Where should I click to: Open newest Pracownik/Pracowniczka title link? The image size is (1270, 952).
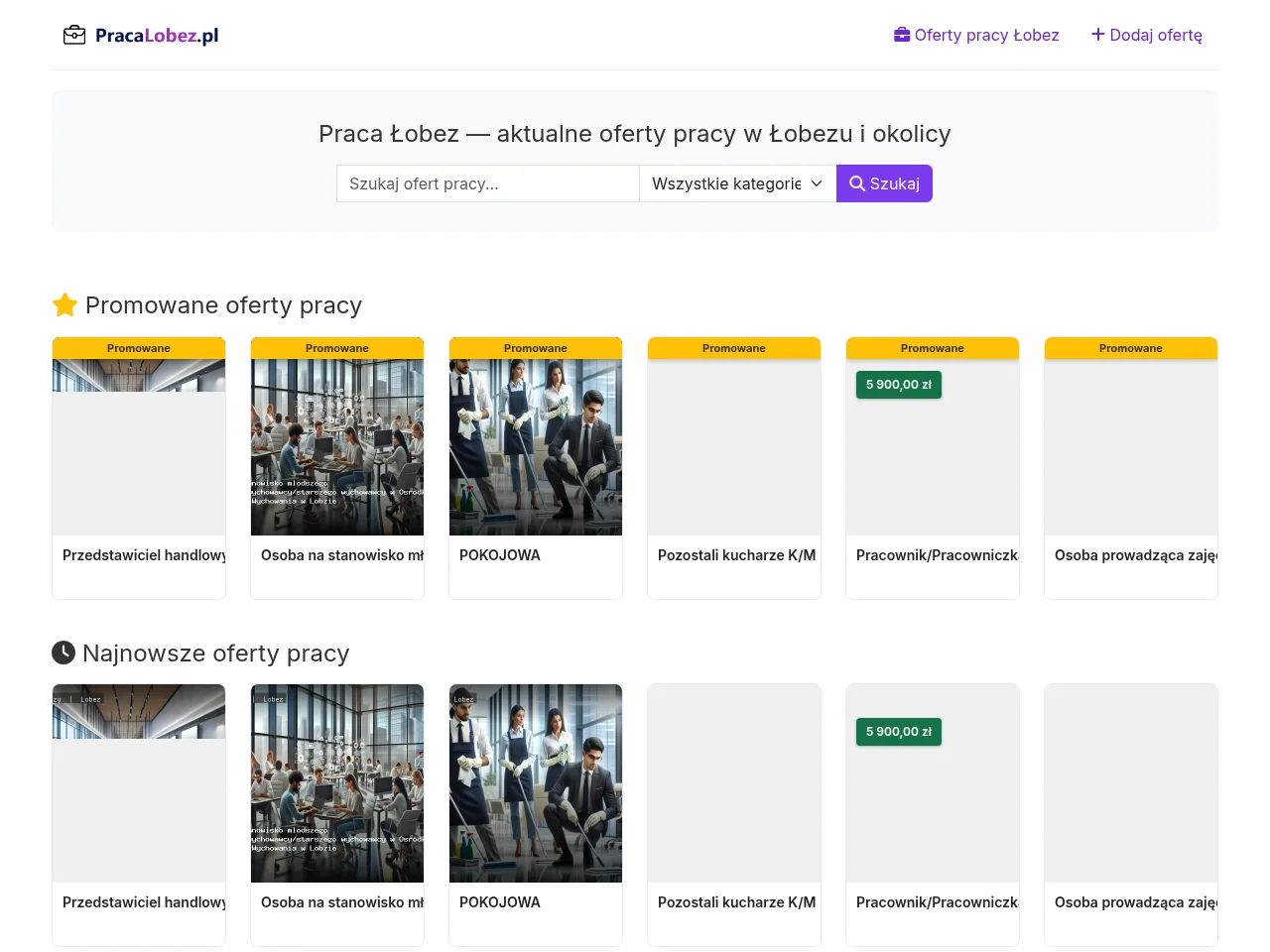pyautogui.click(x=938, y=902)
